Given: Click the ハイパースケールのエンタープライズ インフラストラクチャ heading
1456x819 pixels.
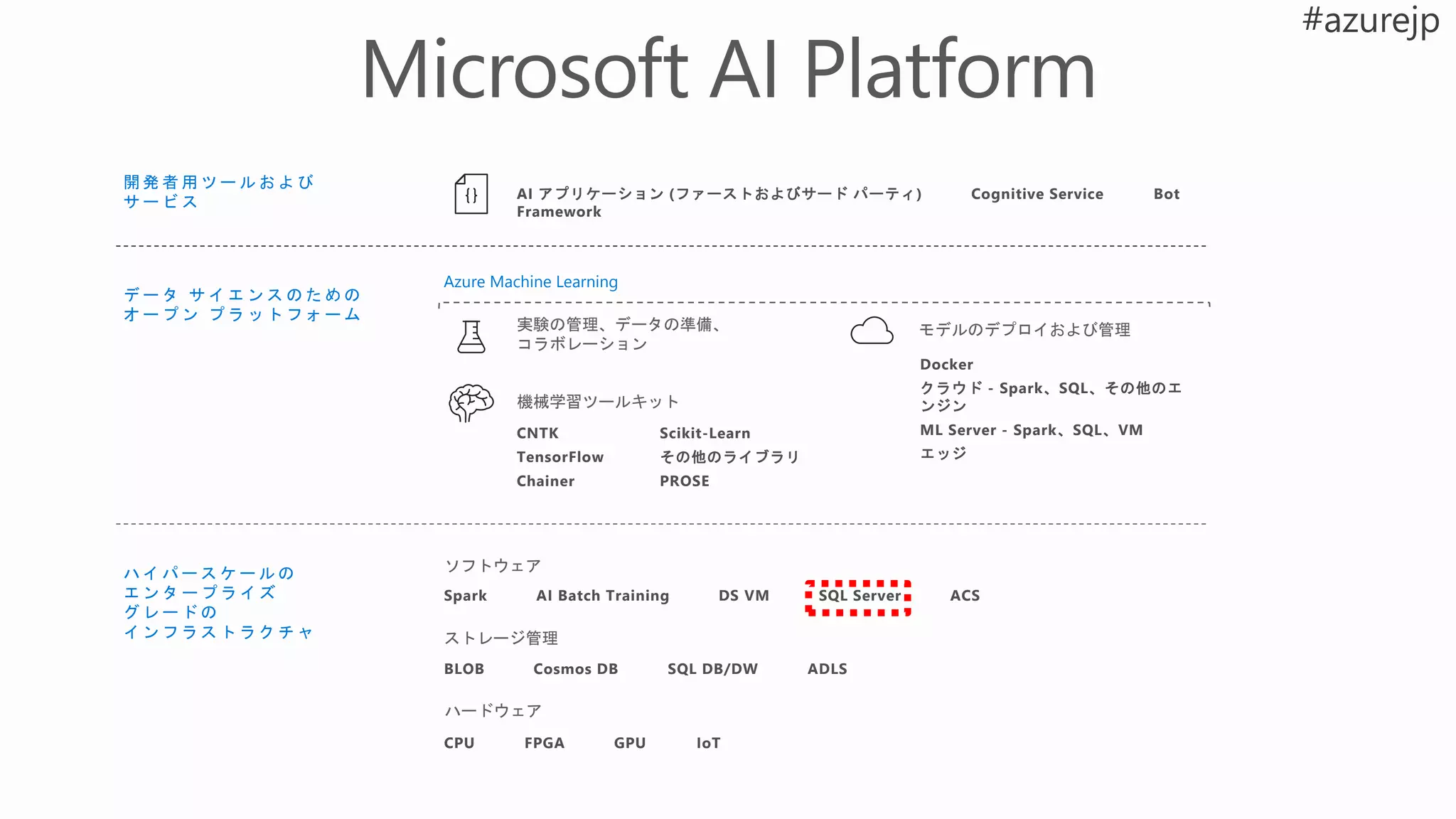Looking at the screenshot, I should [x=219, y=602].
